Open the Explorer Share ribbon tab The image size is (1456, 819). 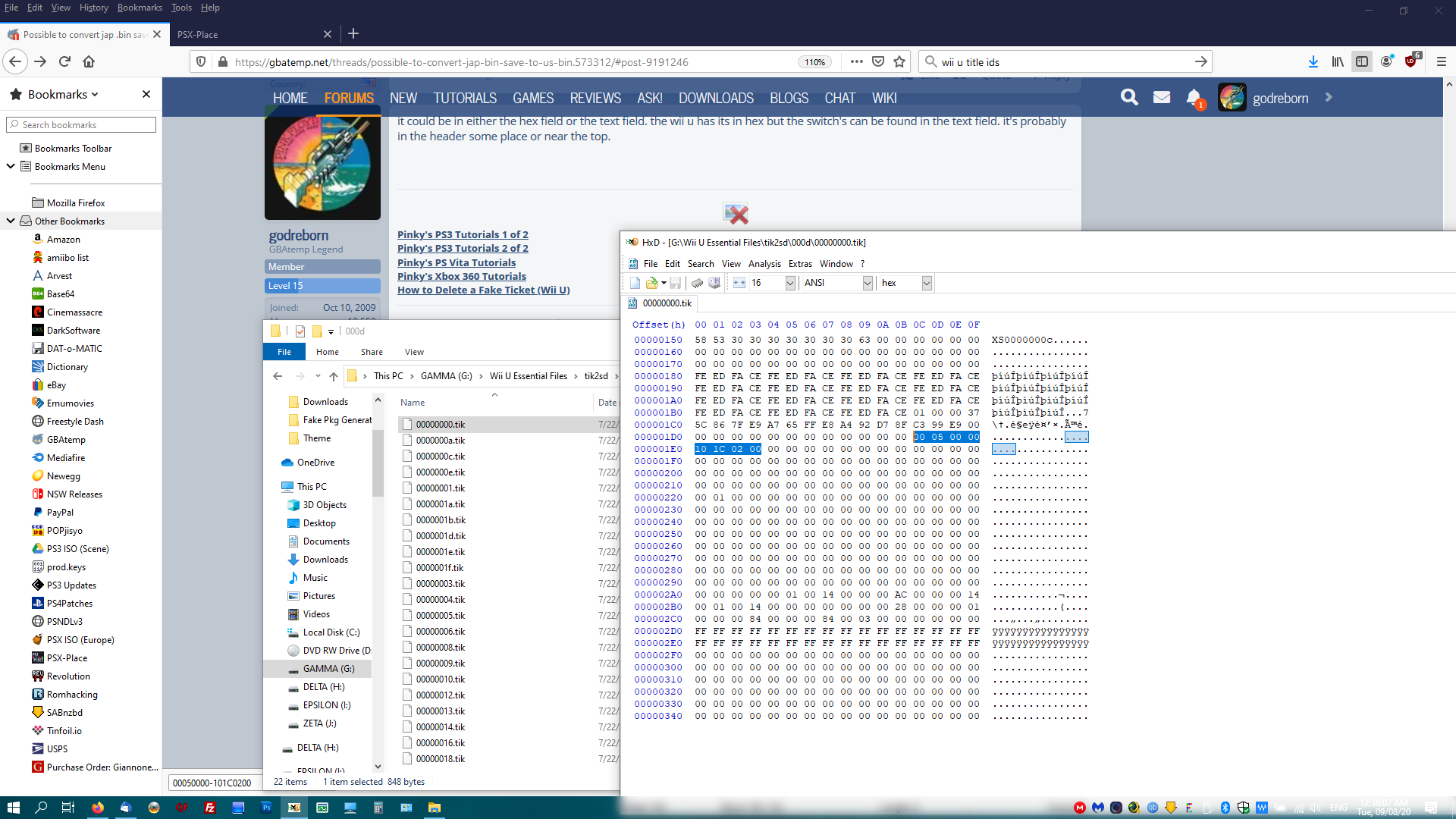click(x=372, y=352)
